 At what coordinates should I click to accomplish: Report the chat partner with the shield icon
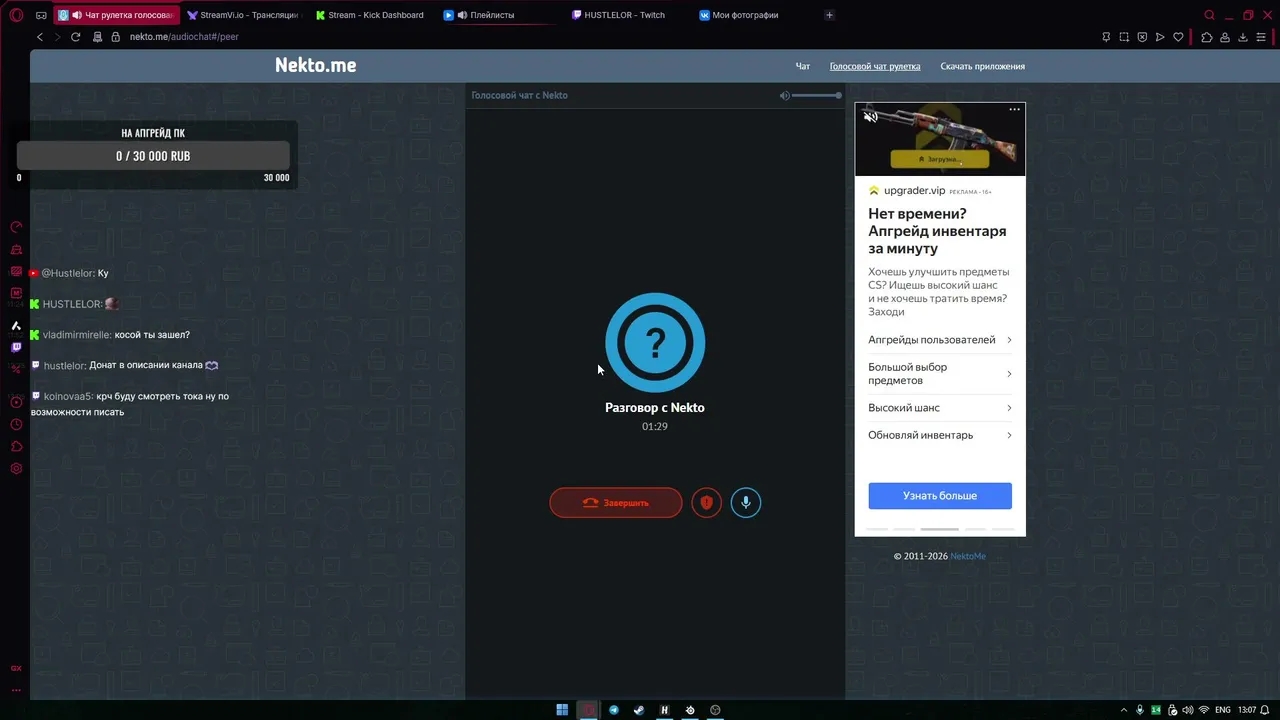706,502
